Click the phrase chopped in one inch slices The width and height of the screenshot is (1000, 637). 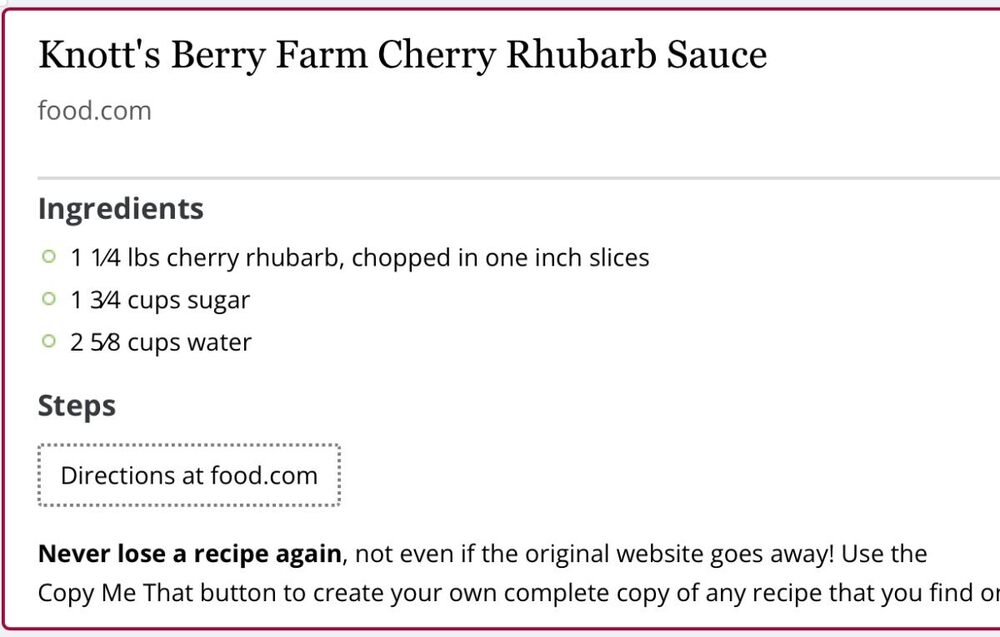[x=500, y=258]
